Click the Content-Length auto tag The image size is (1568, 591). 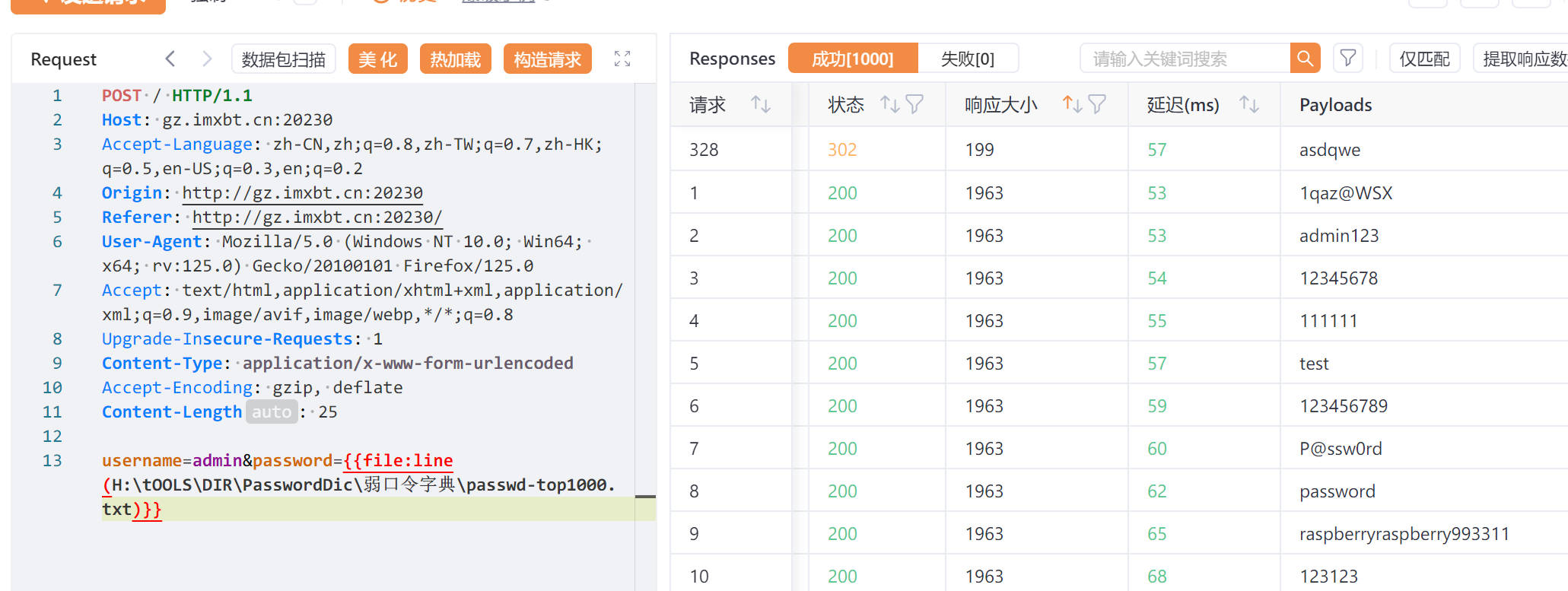pyautogui.click(x=272, y=411)
